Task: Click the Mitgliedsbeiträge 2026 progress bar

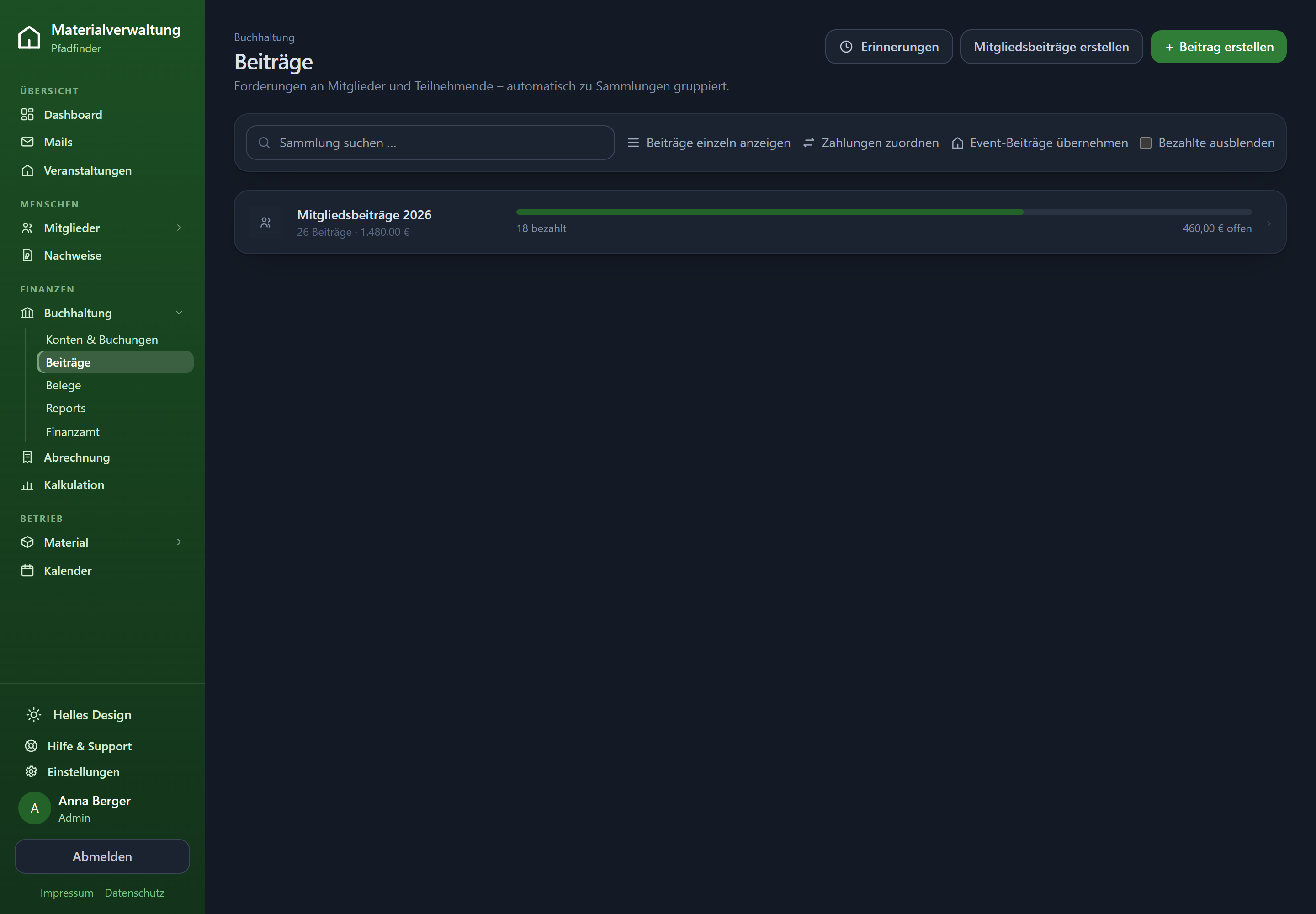Action: pos(884,212)
